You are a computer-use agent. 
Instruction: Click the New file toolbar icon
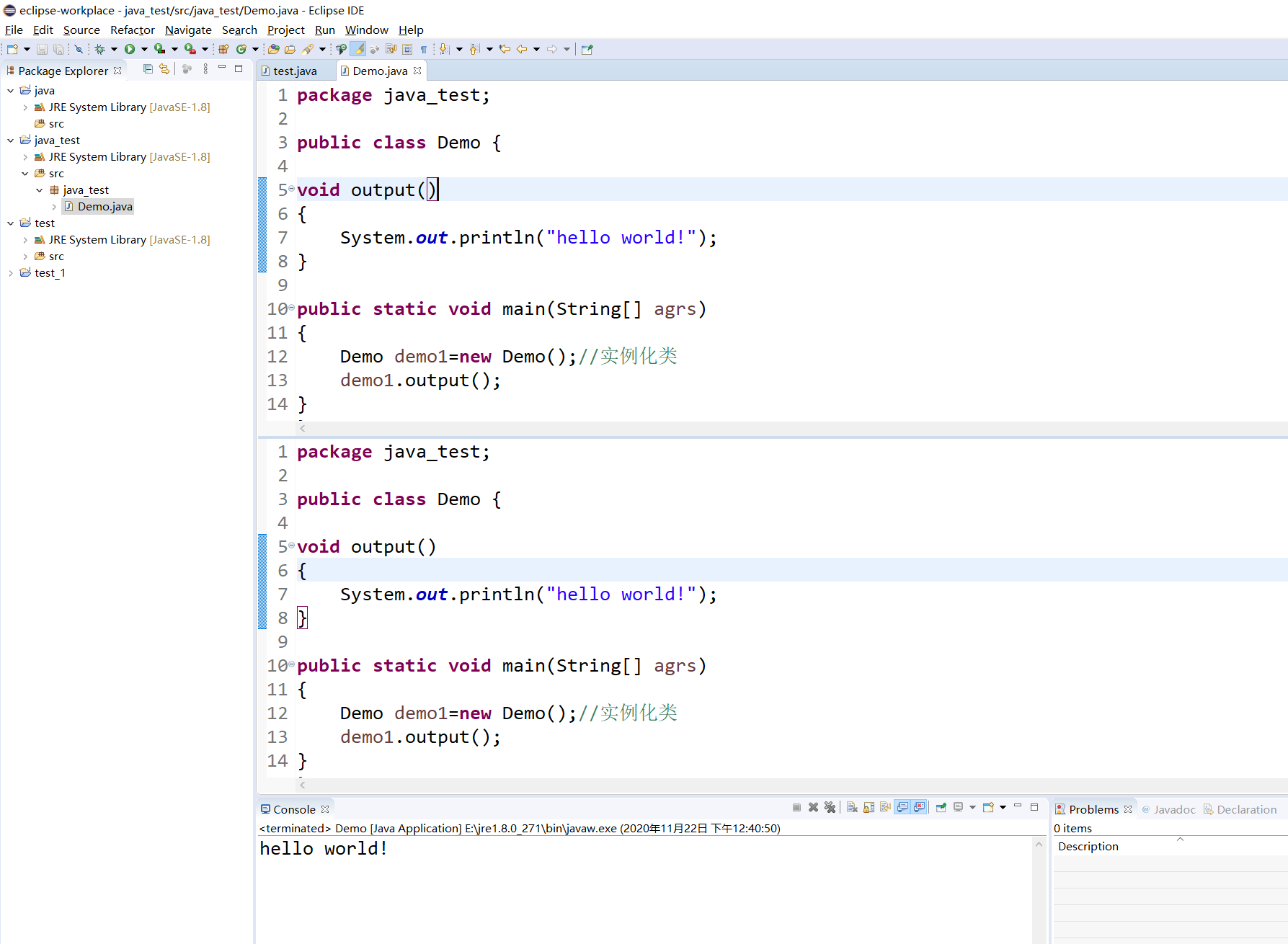(12, 49)
